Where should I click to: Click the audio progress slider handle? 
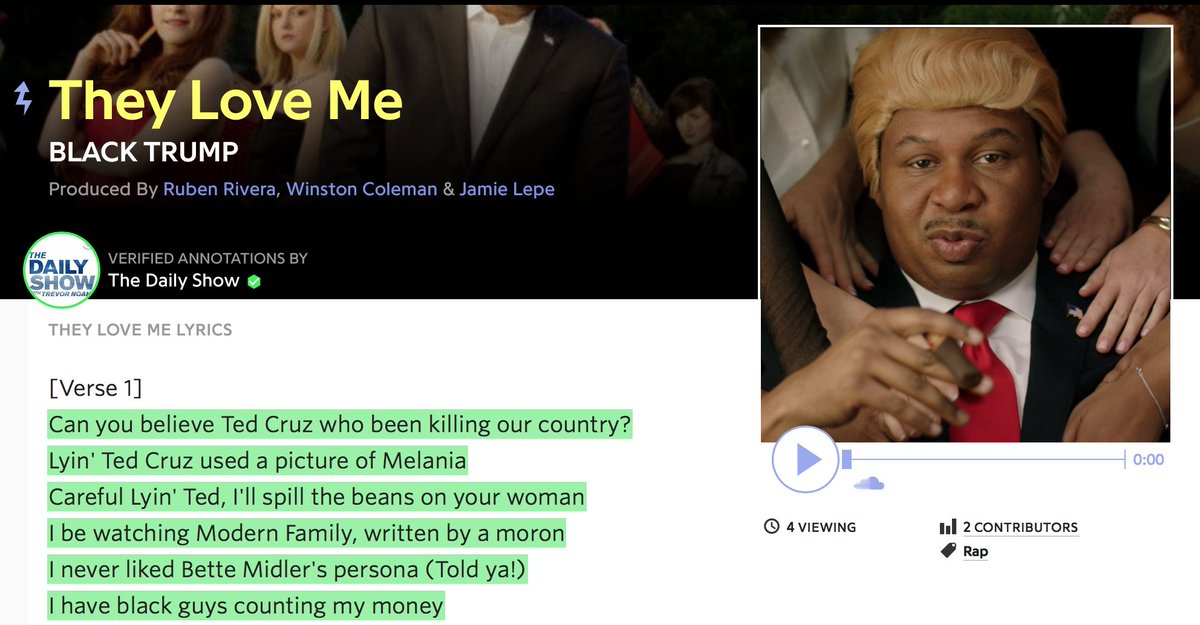847,459
